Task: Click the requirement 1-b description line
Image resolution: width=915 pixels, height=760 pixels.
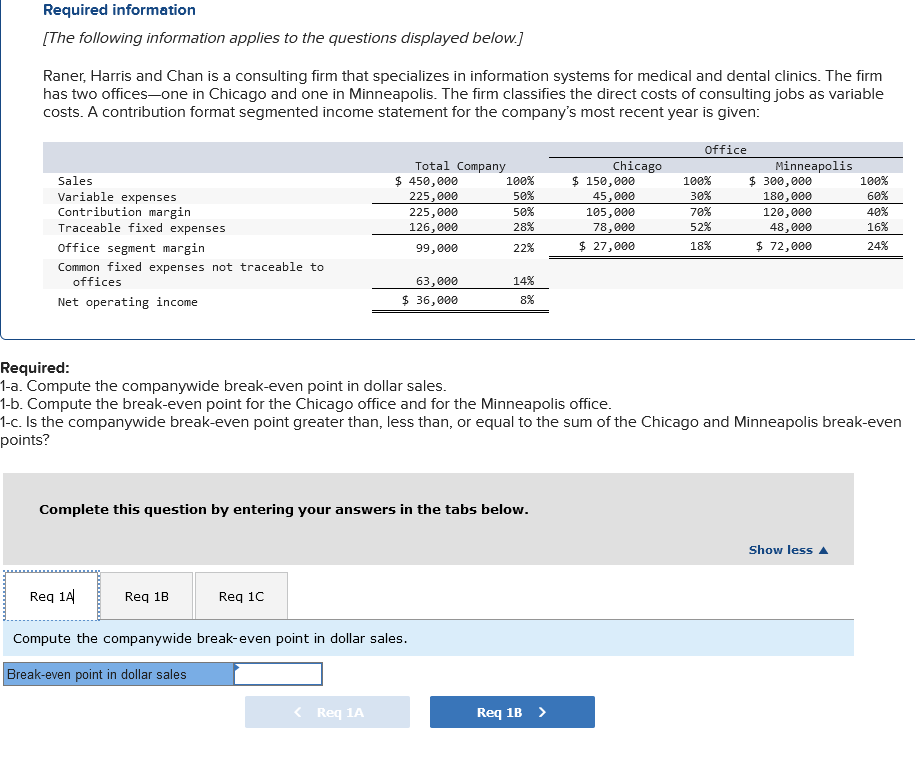Action: [306, 404]
